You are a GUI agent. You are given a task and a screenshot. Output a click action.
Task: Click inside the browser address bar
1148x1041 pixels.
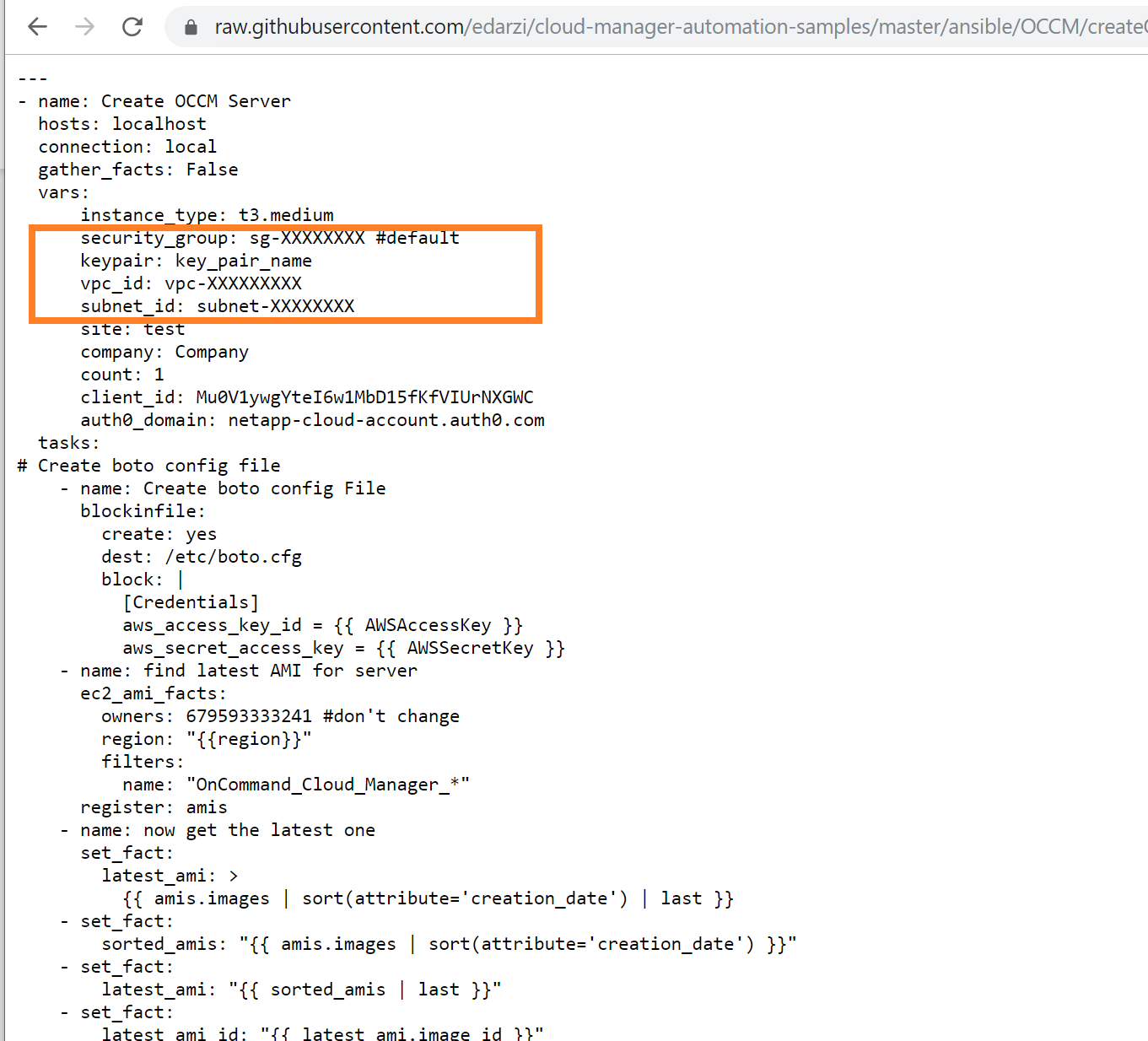(590, 26)
